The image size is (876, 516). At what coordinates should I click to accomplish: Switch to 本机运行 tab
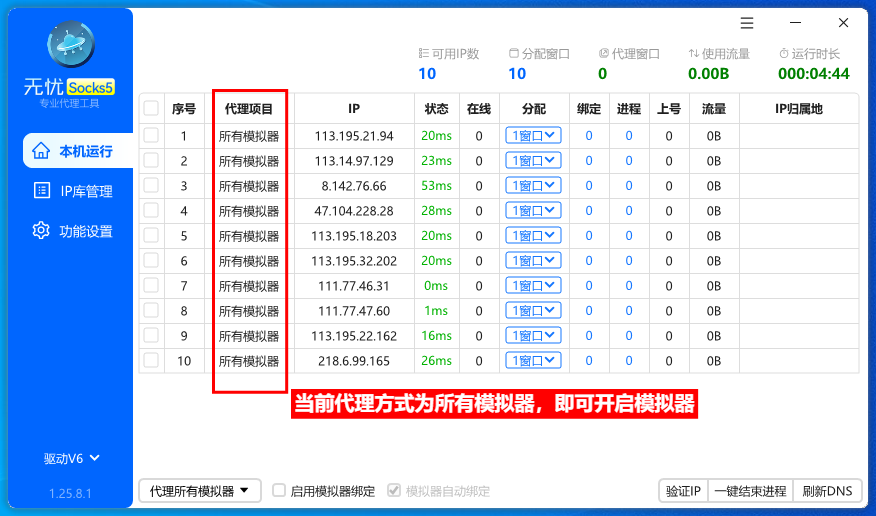tap(78, 151)
